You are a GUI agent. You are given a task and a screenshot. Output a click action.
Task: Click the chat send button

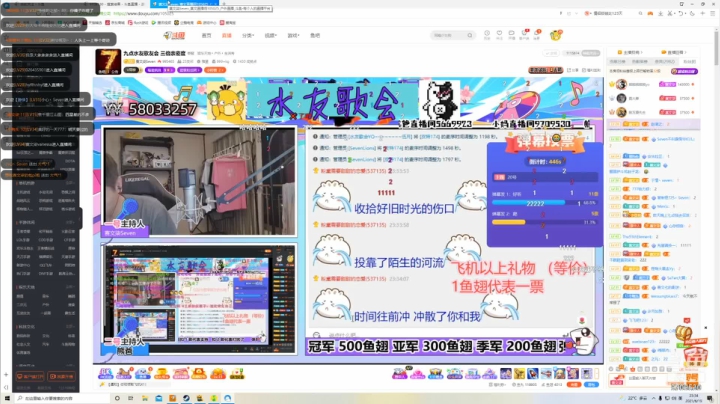point(692,379)
